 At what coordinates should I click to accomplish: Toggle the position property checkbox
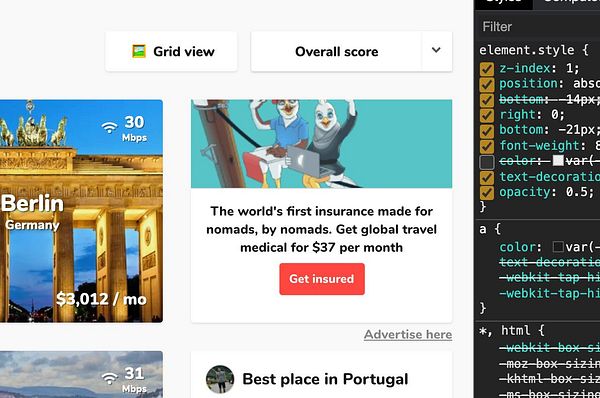pyautogui.click(x=487, y=84)
